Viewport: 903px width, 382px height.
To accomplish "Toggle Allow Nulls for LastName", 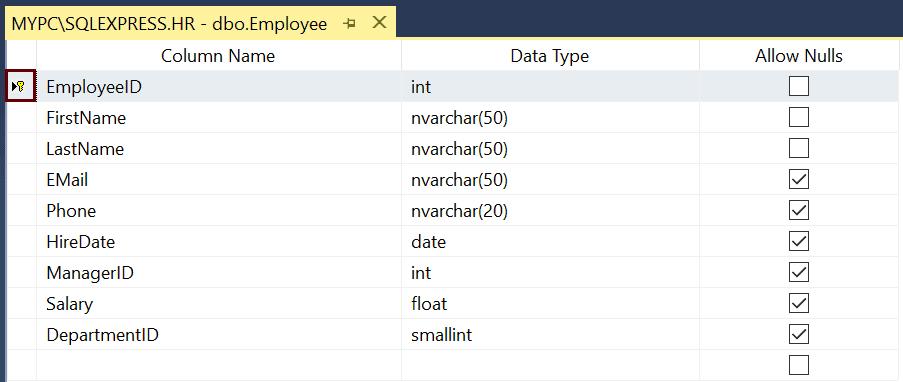I will 799,149.
